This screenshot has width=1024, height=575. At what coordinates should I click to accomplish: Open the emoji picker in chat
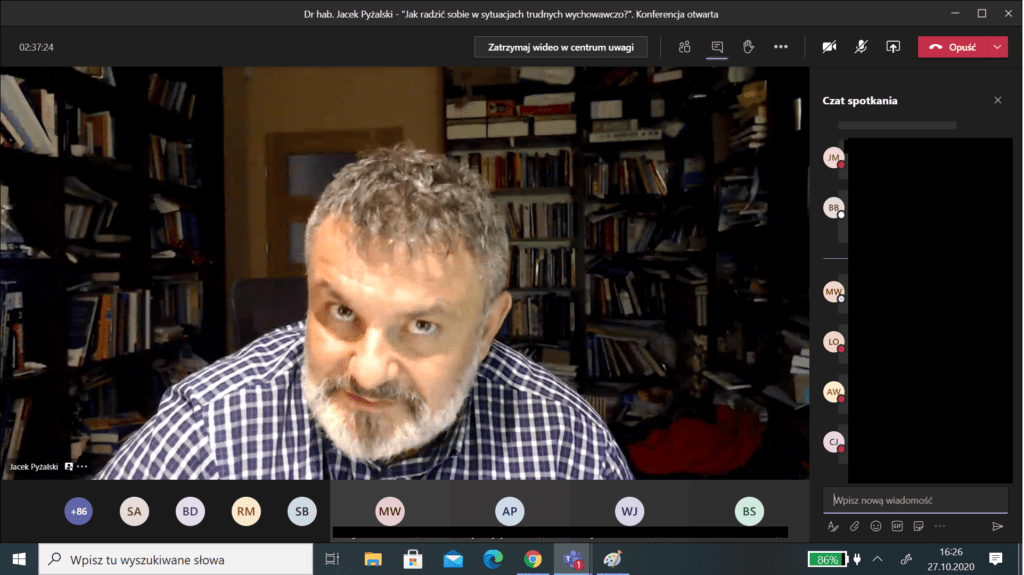(875, 526)
